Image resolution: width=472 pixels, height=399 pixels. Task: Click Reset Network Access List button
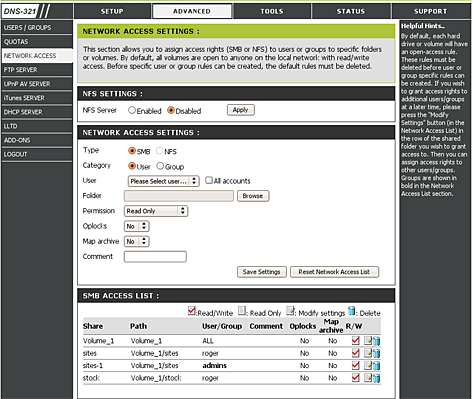pos(334,272)
